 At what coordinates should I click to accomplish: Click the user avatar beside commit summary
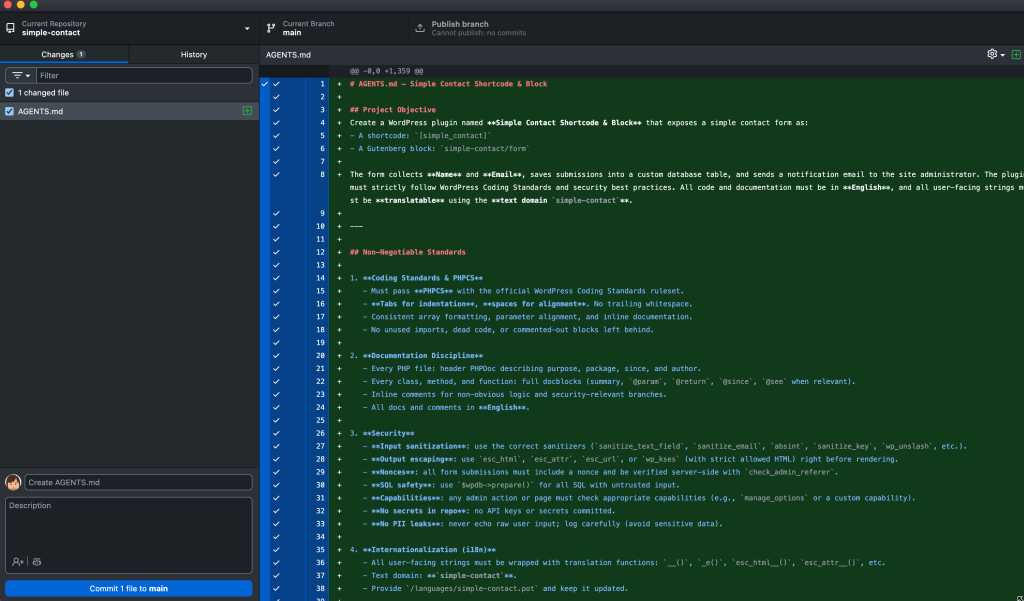[x=13, y=482]
